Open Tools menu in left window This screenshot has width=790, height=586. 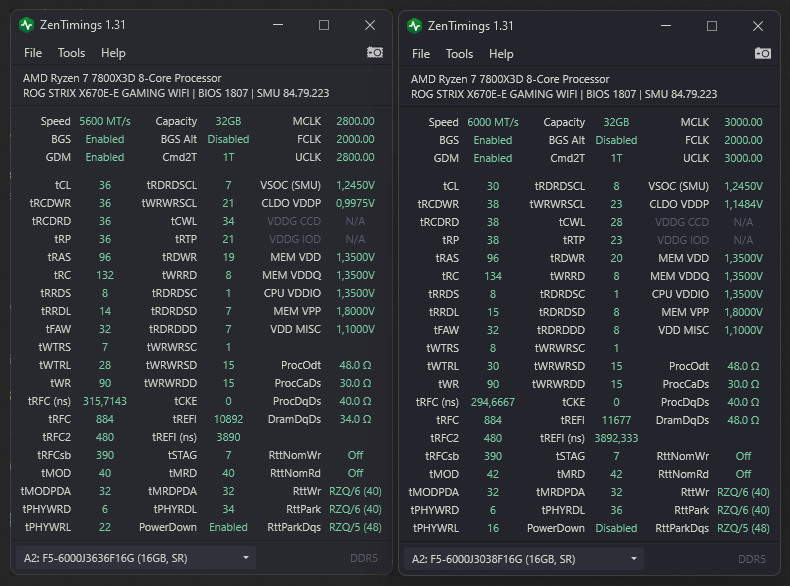(x=71, y=53)
